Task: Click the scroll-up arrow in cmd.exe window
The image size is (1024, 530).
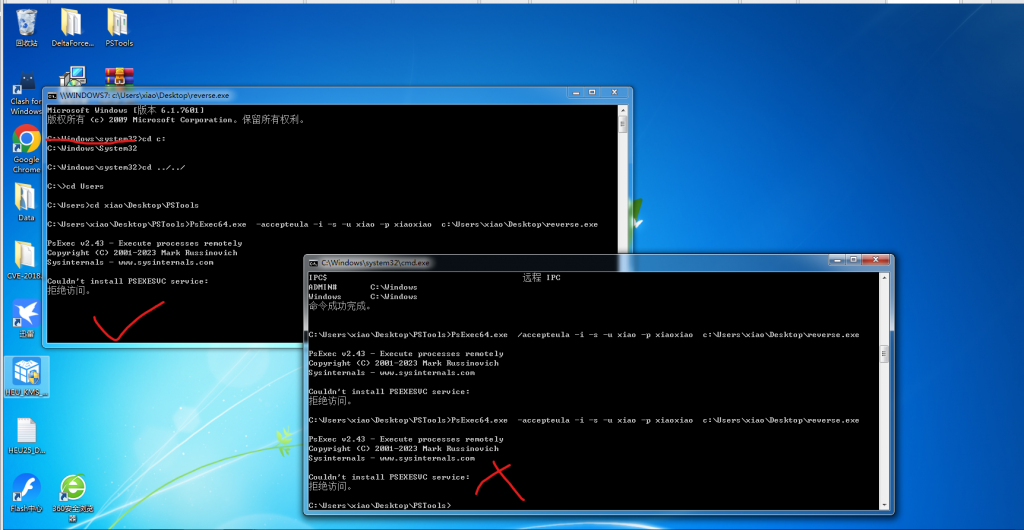Action: pyautogui.click(x=885, y=278)
